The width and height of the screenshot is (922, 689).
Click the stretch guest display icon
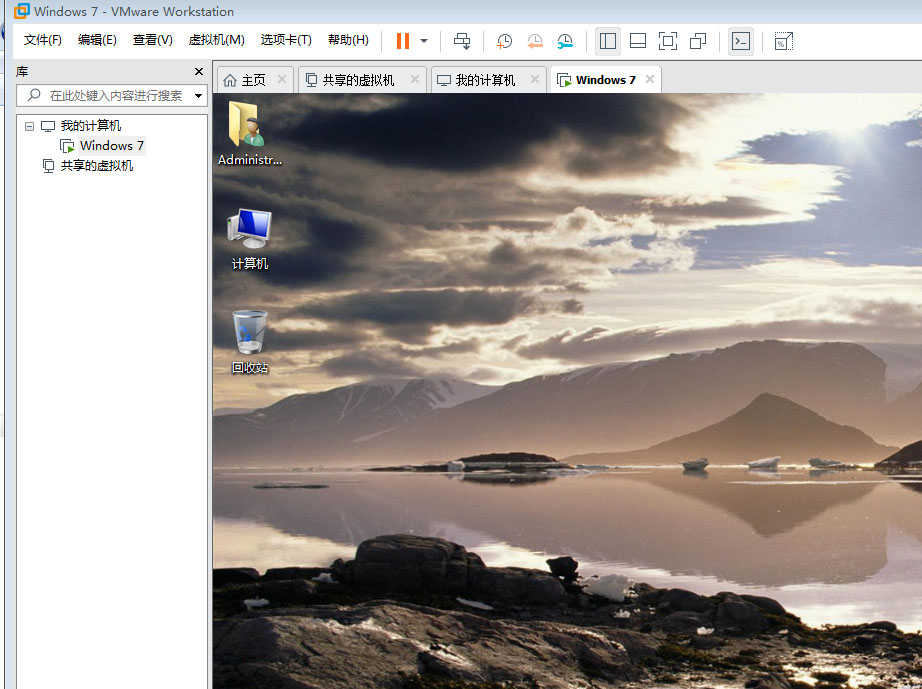point(783,41)
